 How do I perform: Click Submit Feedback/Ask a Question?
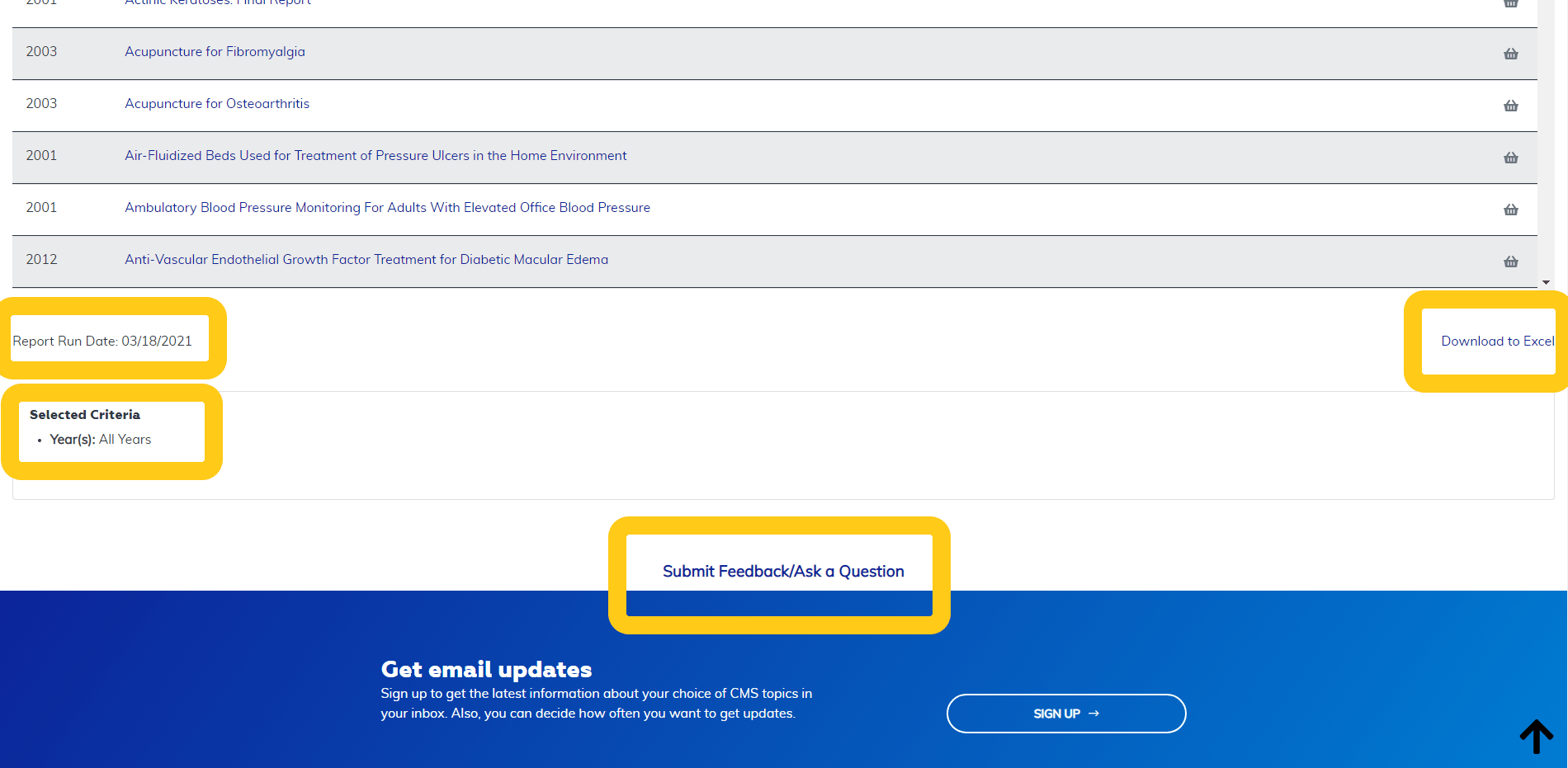[783, 572]
